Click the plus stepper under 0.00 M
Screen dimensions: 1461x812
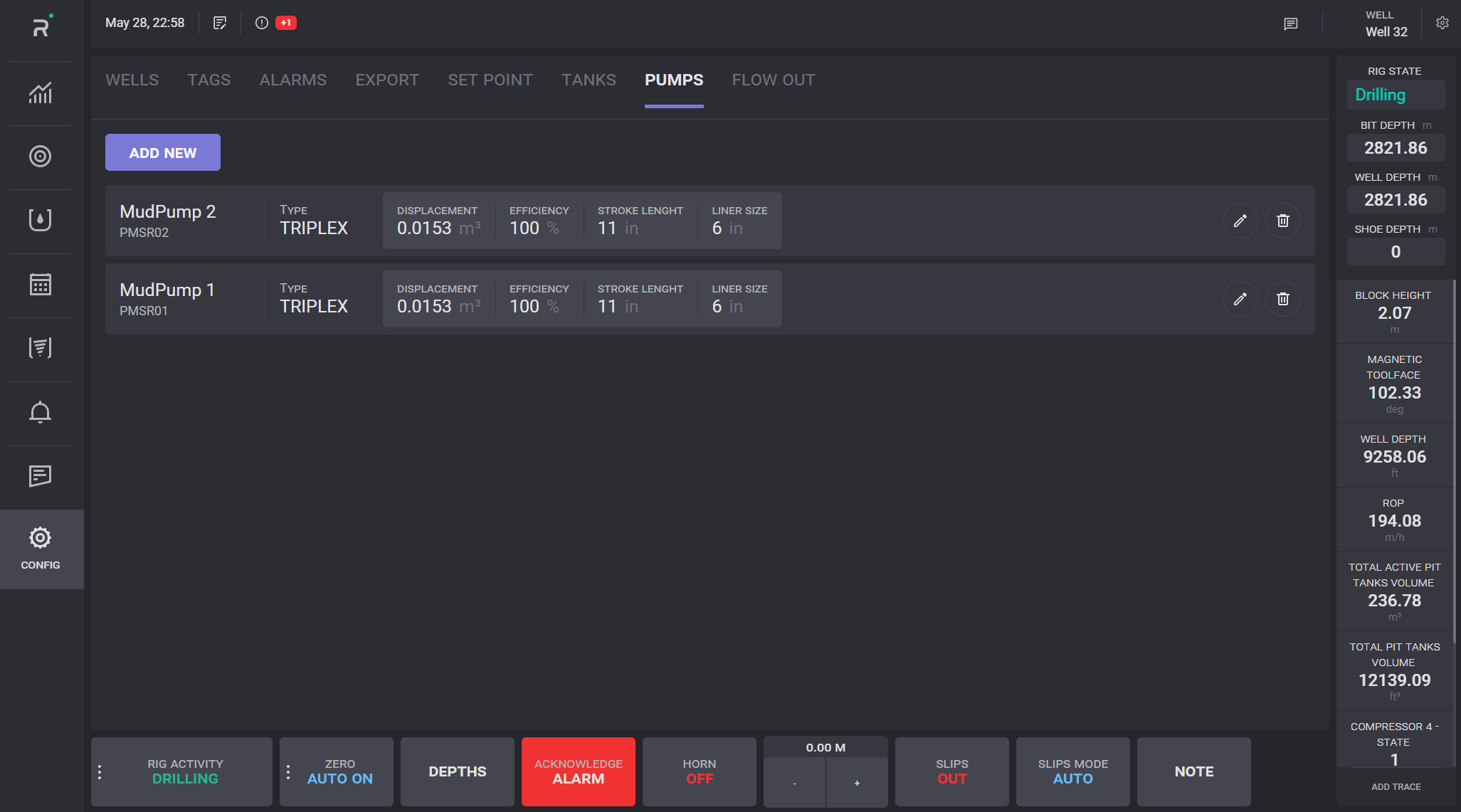click(x=857, y=783)
